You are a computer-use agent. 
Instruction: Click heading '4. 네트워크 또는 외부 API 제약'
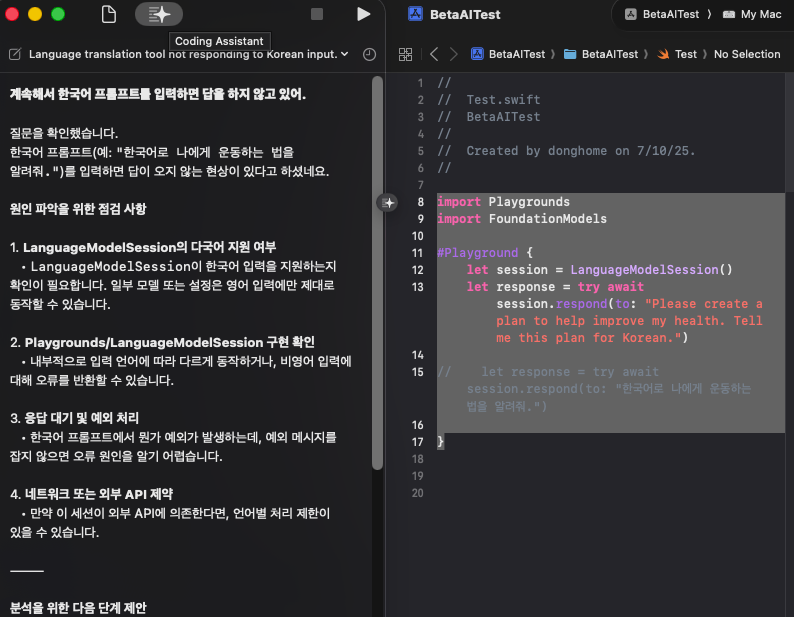click(x=91, y=494)
